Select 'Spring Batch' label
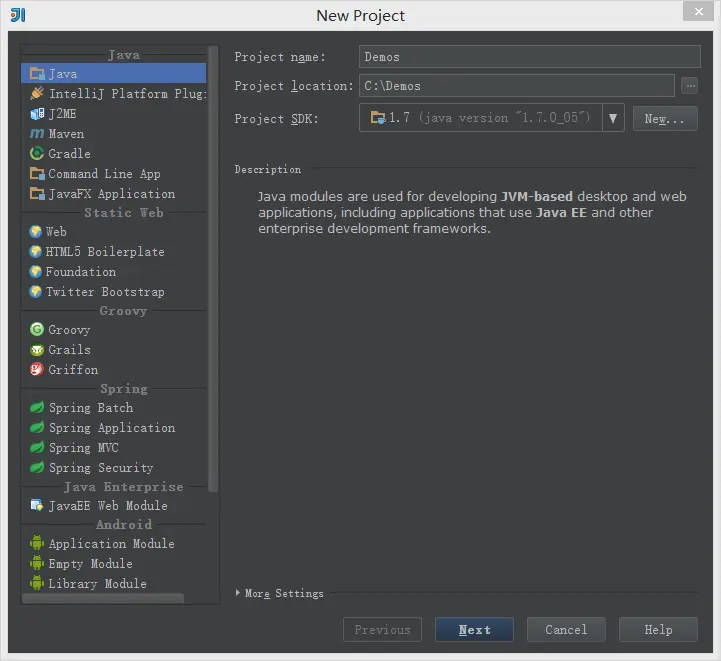 coord(91,407)
